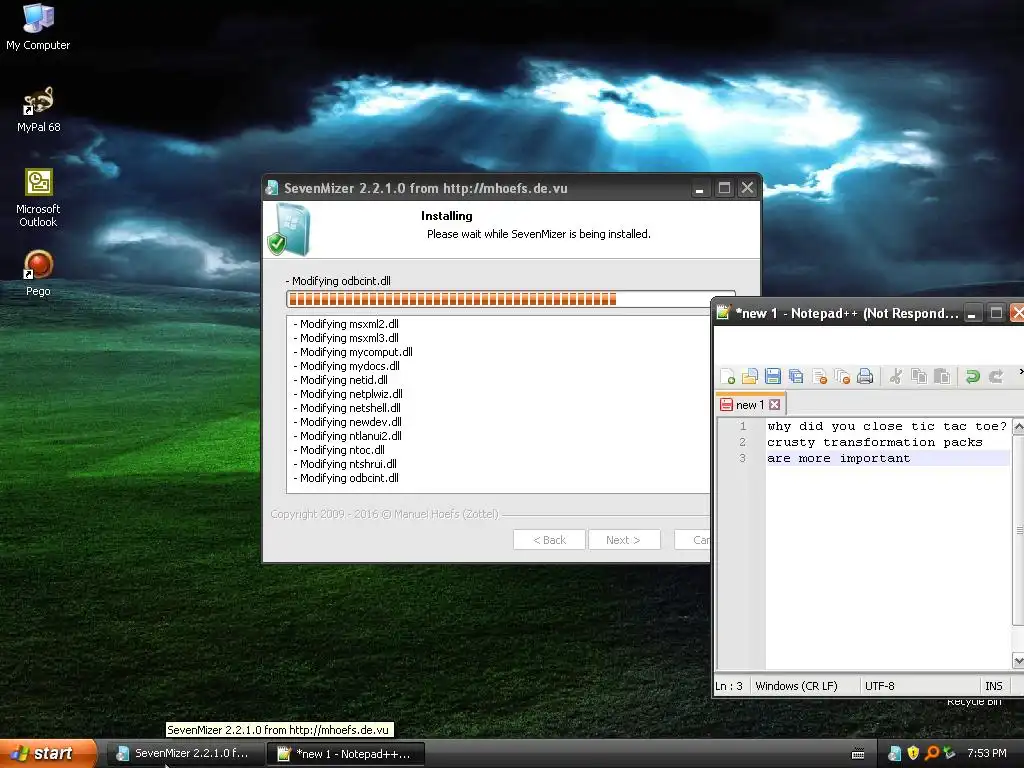Click line number 2 in Notepad++ margin
This screenshot has width=1024, height=768.
click(743, 442)
